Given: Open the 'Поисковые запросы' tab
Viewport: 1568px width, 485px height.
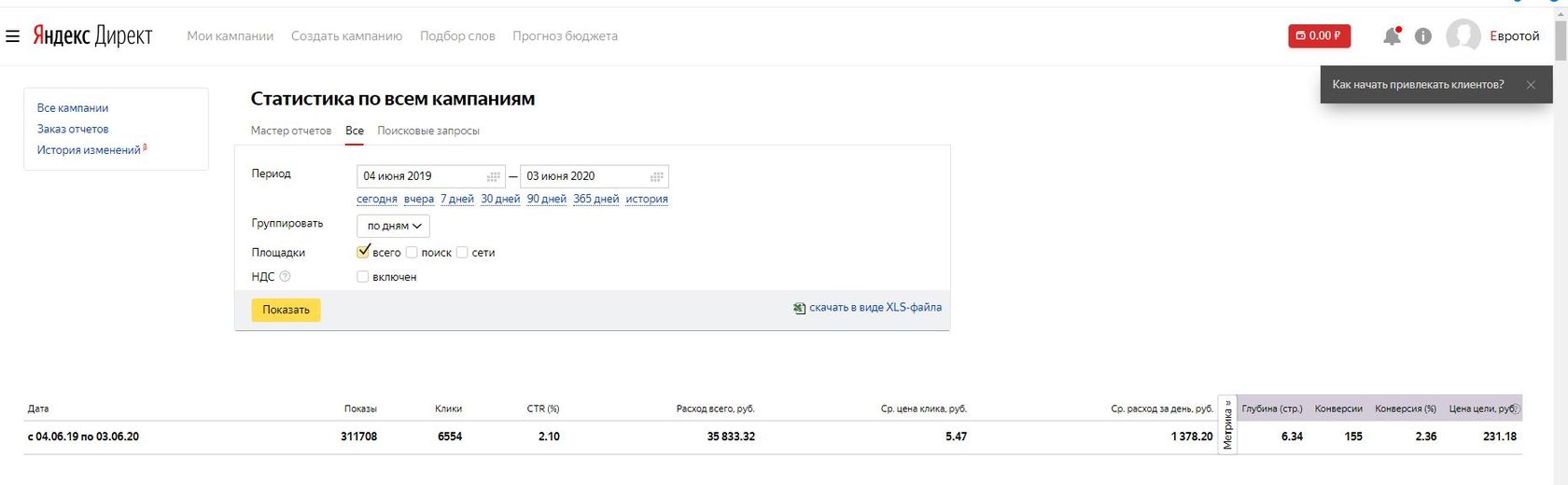Looking at the screenshot, I should click(428, 131).
